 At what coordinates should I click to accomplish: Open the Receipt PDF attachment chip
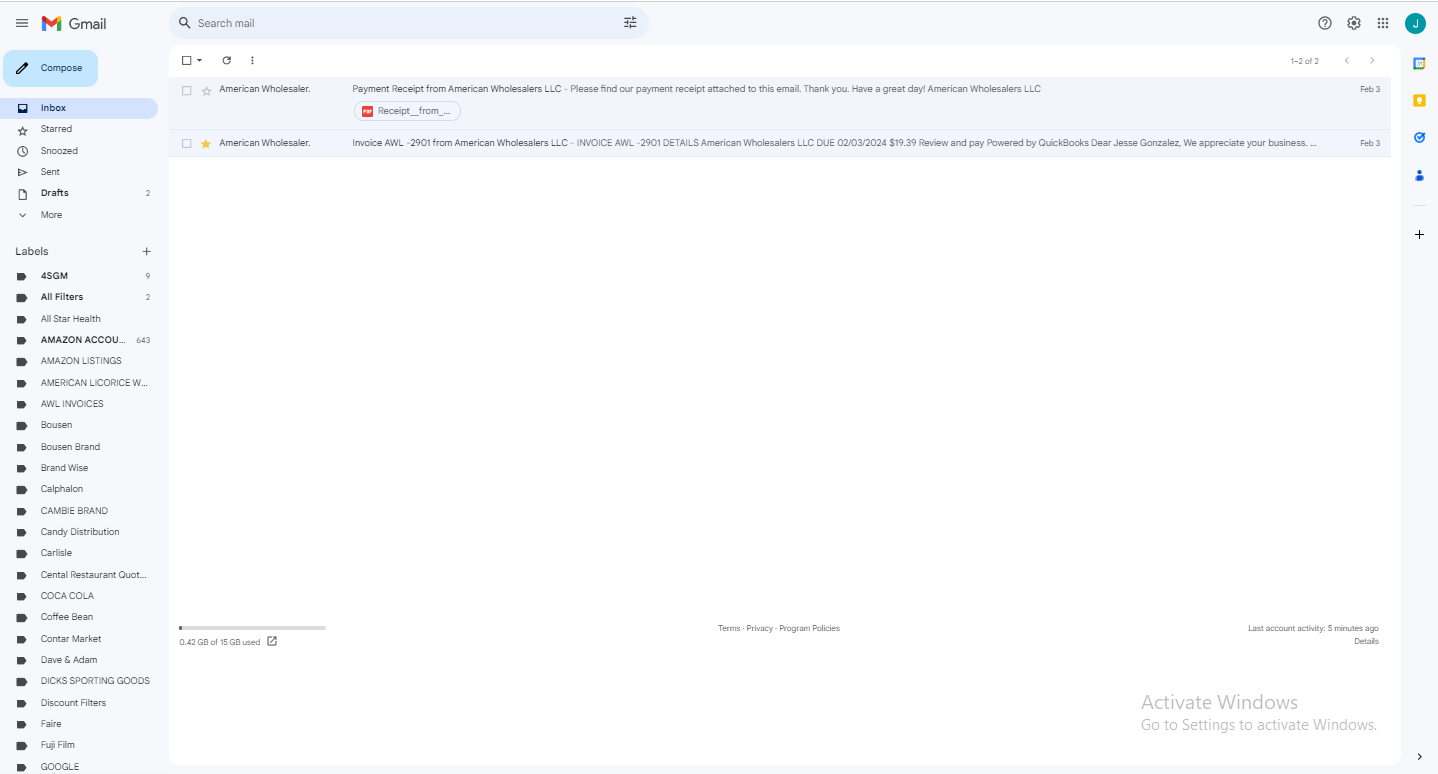point(407,111)
